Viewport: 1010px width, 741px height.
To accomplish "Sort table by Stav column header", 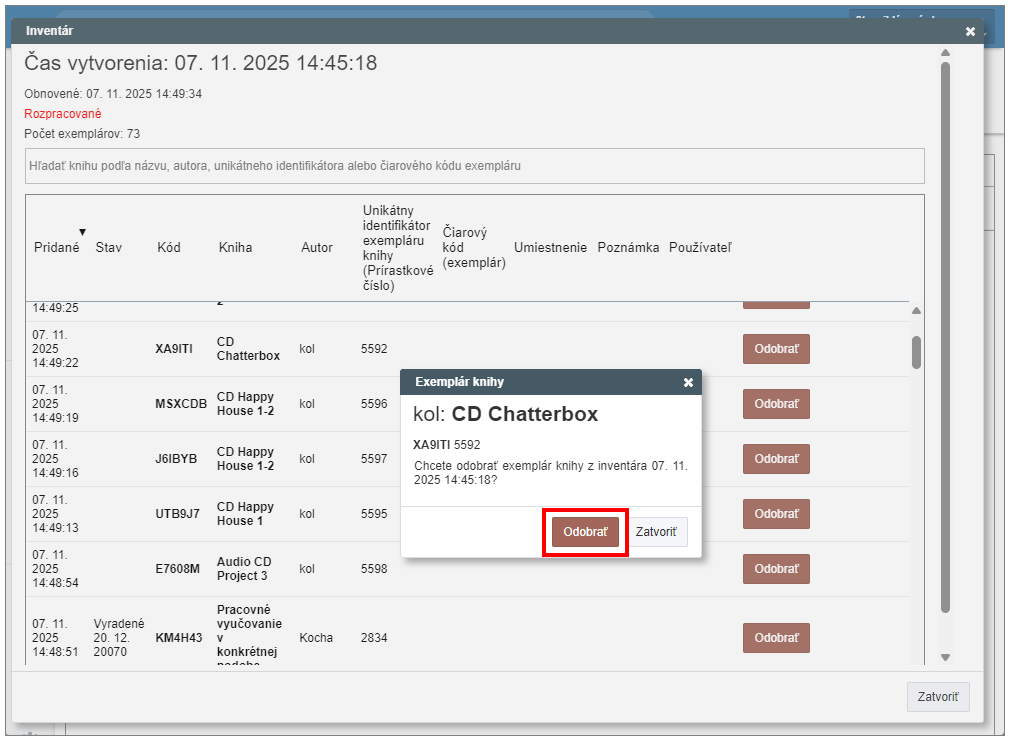I will click(108, 247).
